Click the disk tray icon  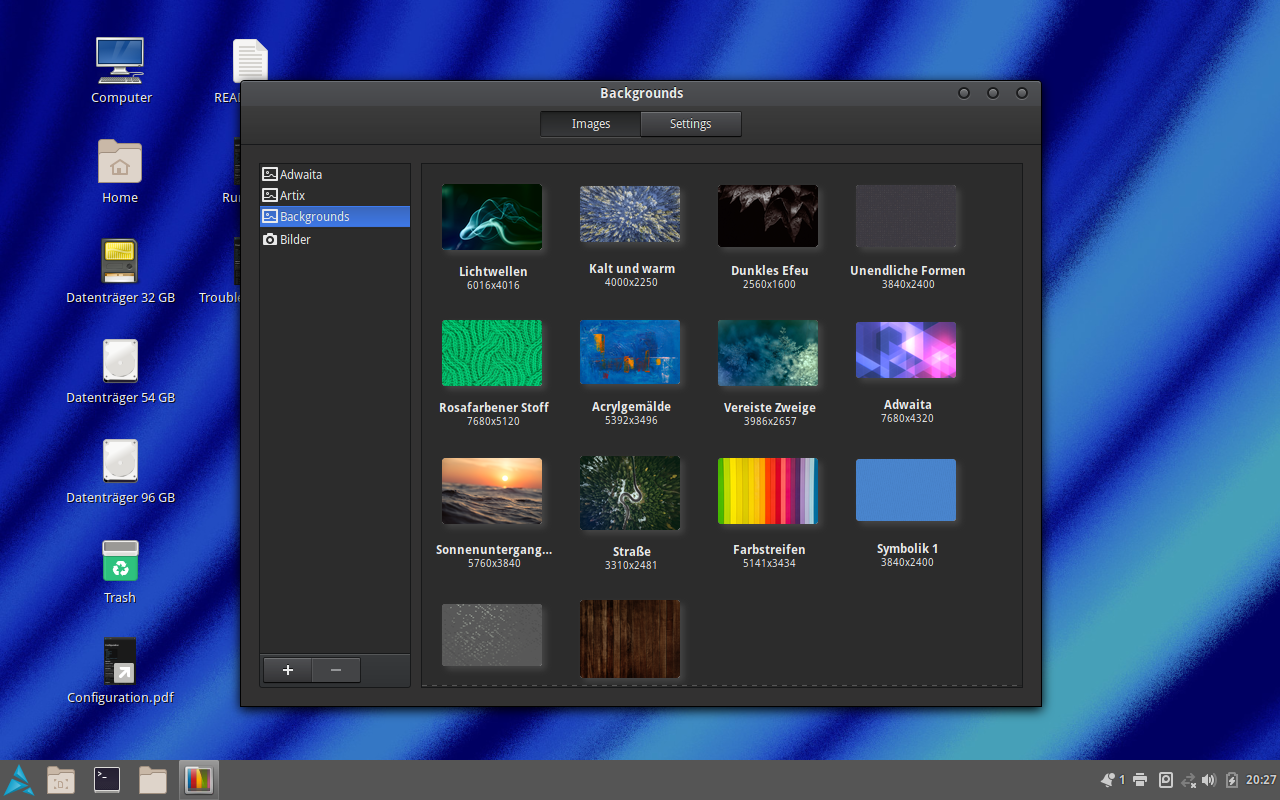(1166, 780)
